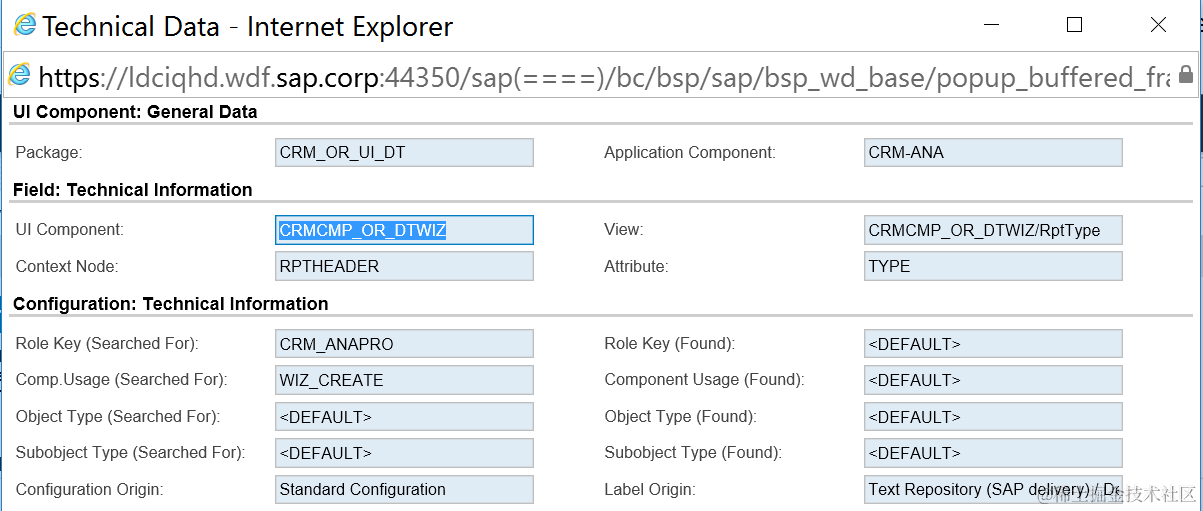Click the 'UI Component:' label
This screenshot has width=1203, height=511.
point(70,230)
